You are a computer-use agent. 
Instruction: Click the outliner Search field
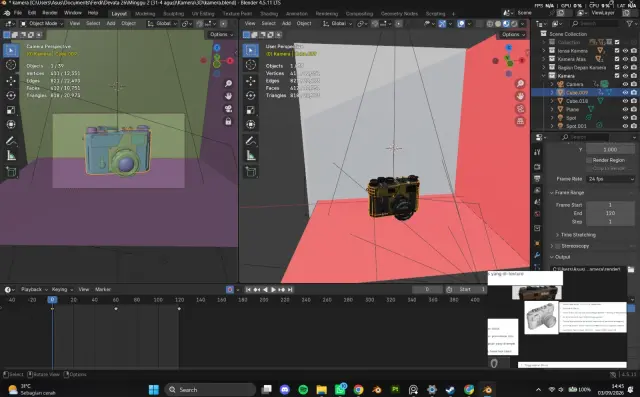pyautogui.click(x=594, y=24)
